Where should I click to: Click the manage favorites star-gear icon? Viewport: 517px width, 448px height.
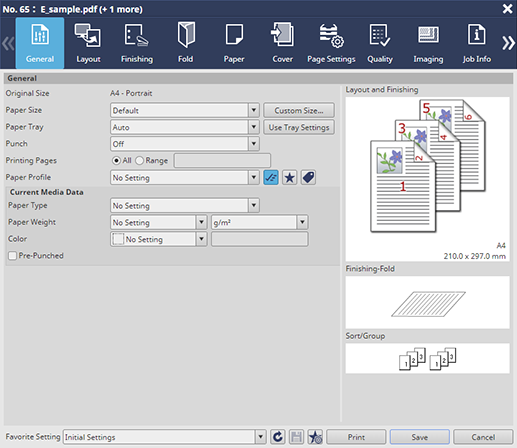[x=315, y=437]
